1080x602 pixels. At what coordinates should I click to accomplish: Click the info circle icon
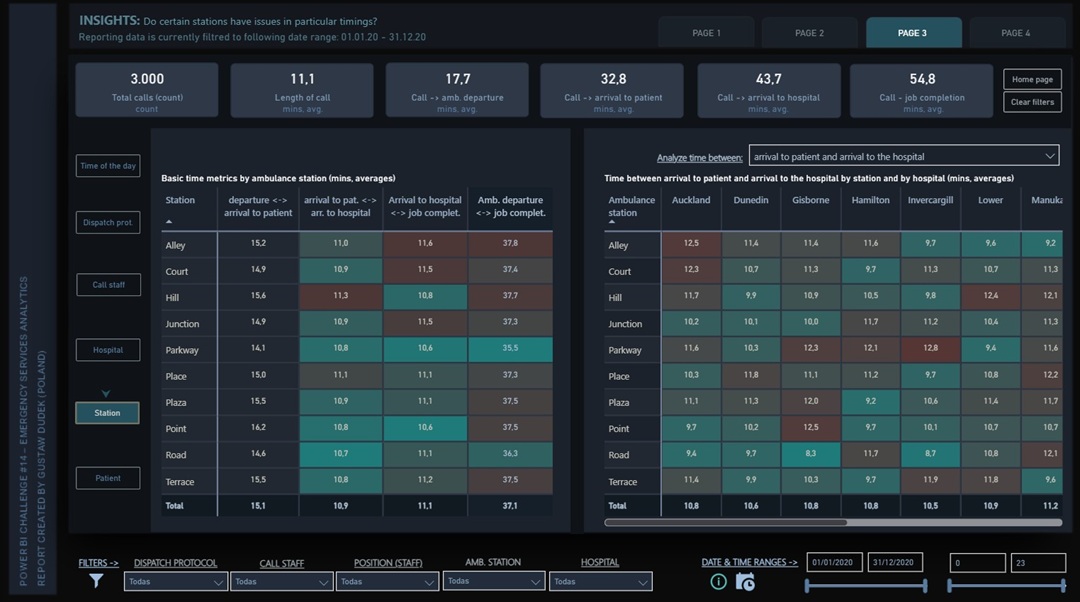point(718,581)
